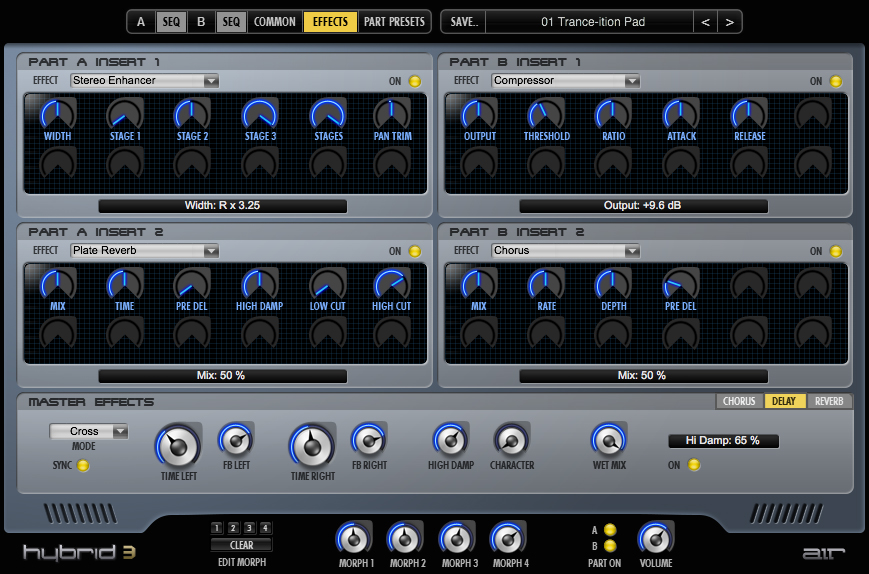Image resolution: width=869 pixels, height=574 pixels.
Task: Open the Chorus effect dropdown in Part B Insert 2
Action: (565, 250)
